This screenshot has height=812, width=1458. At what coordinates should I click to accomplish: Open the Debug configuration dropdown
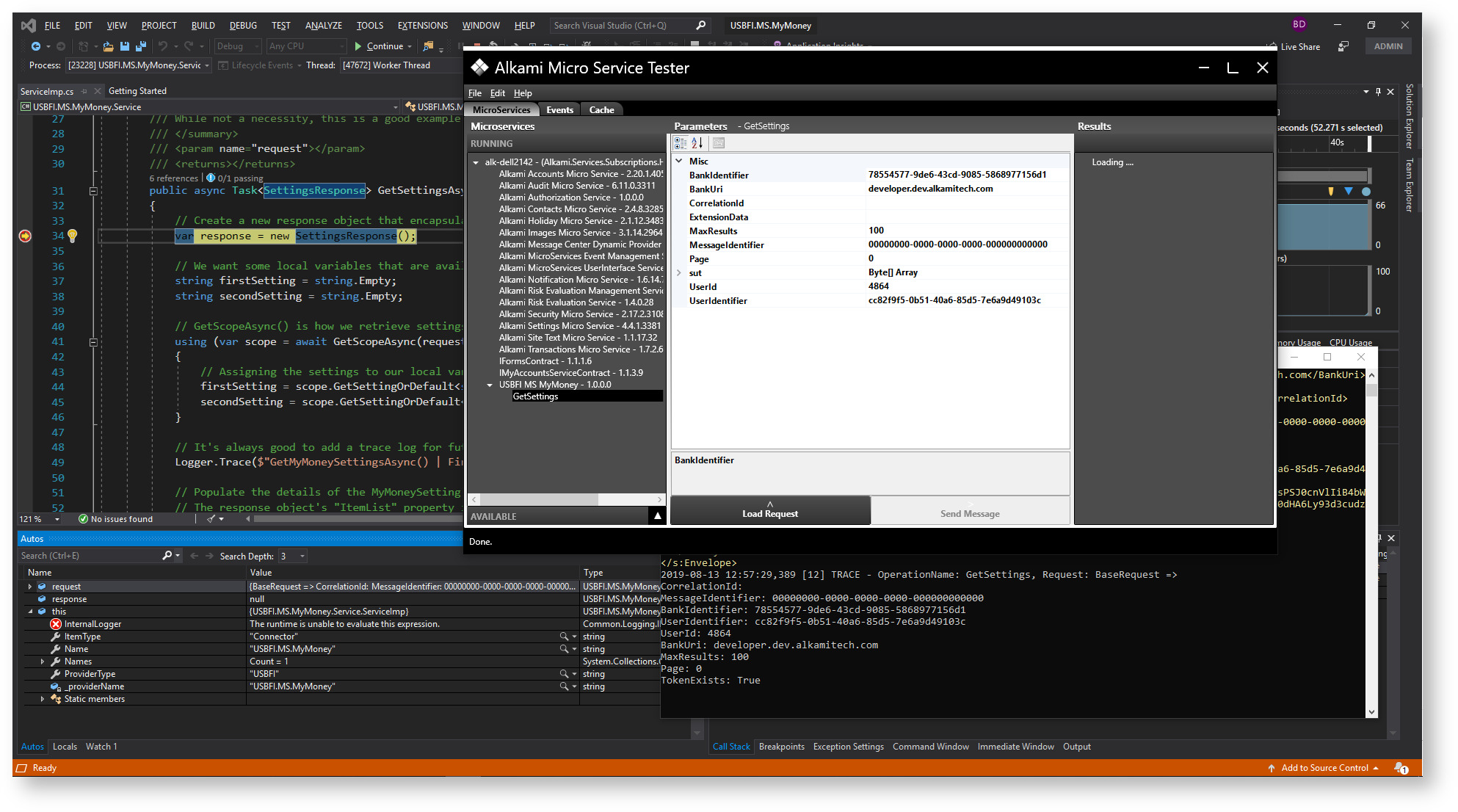237,46
